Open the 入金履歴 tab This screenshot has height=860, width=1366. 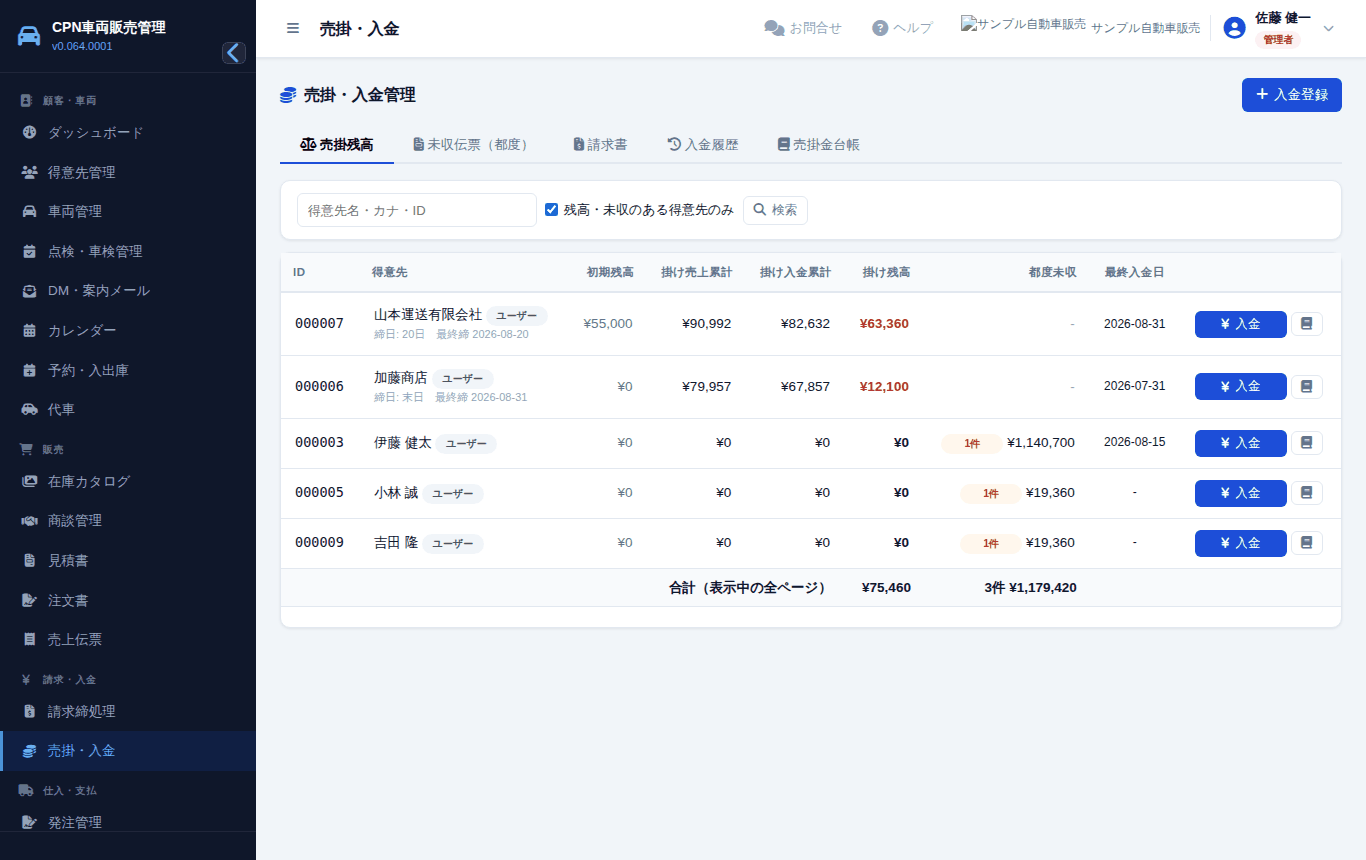[x=703, y=145]
